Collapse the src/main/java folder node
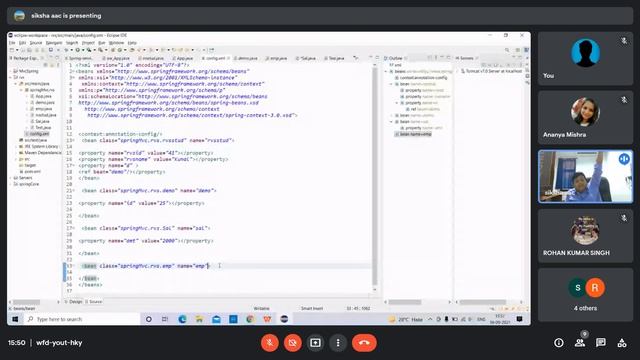 [16, 84]
